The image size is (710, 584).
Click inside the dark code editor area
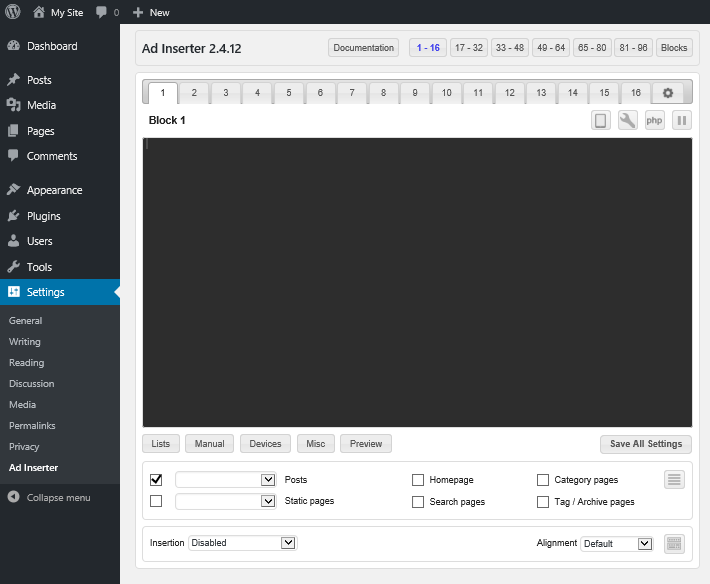coord(417,282)
